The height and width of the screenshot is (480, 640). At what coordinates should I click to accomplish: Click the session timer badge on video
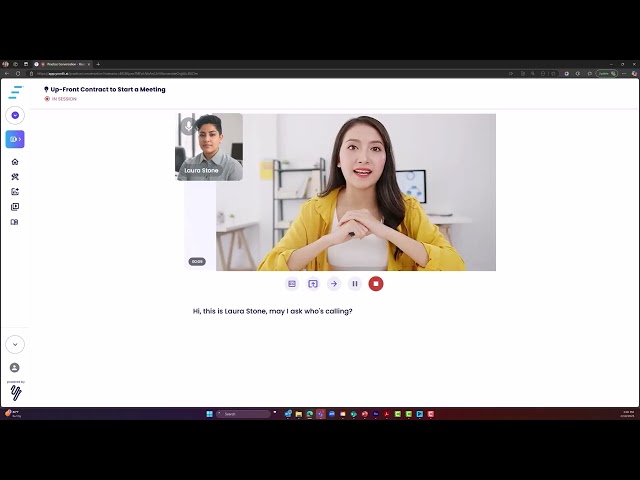[197, 262]
